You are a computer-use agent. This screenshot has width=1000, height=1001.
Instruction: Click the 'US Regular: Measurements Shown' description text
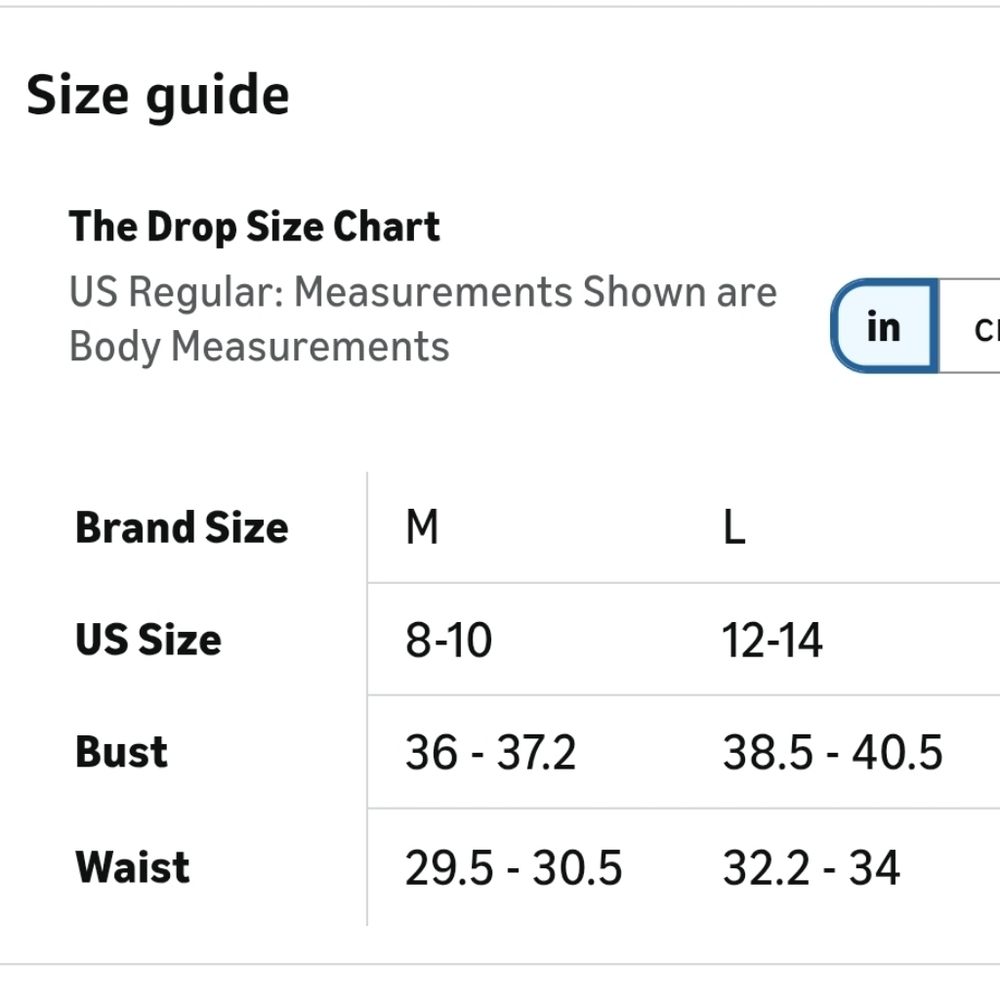pos(321,292)
